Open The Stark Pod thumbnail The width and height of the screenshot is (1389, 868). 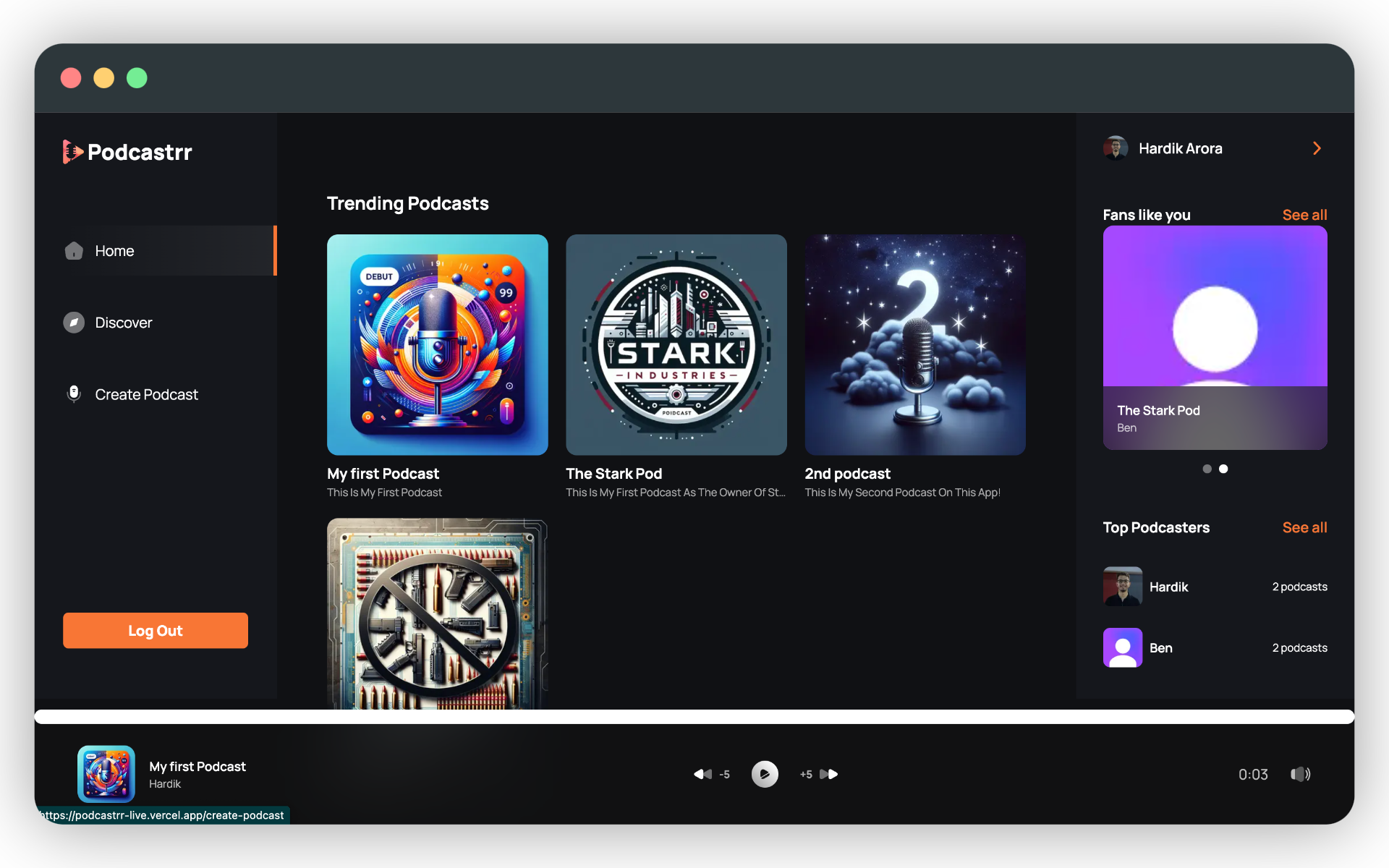[x=676, y=345]
